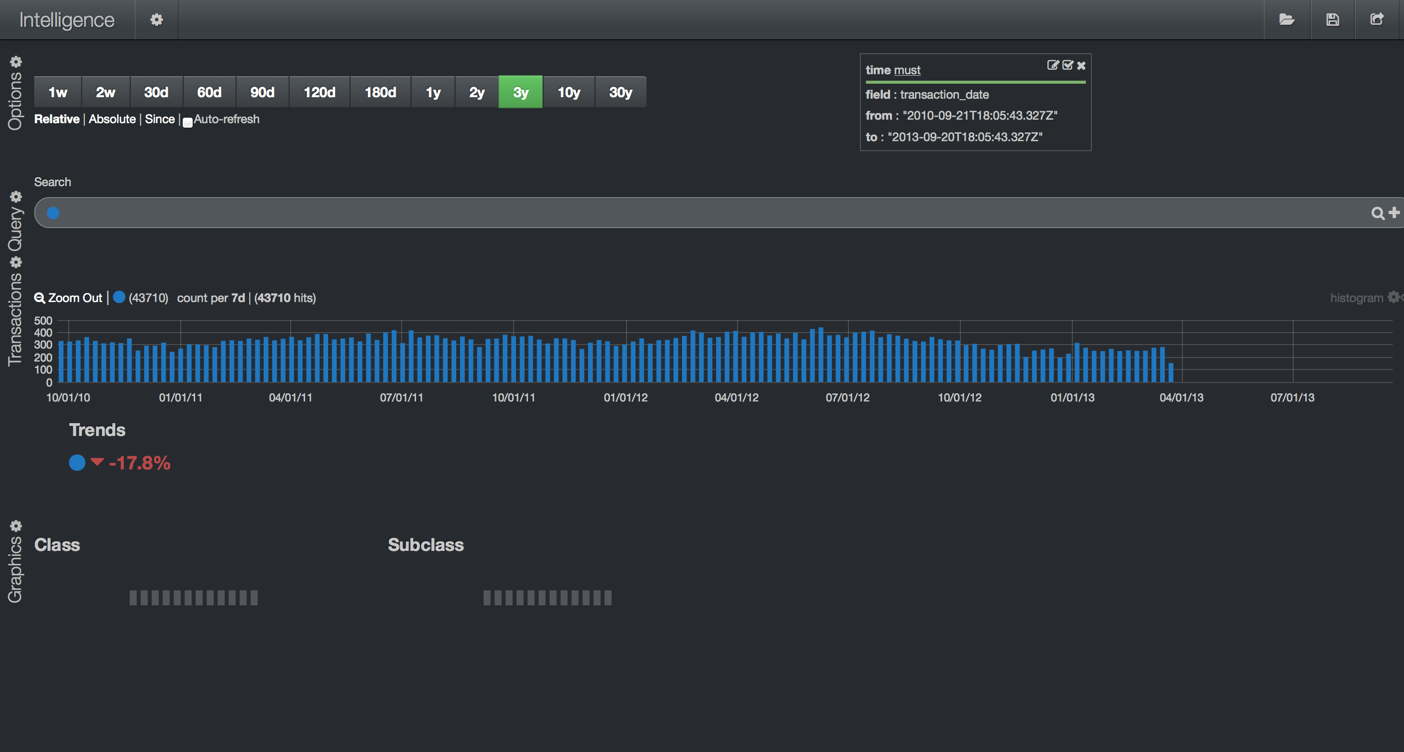Click the 04/01/13 axis label on histogram

pos(1181,398)
